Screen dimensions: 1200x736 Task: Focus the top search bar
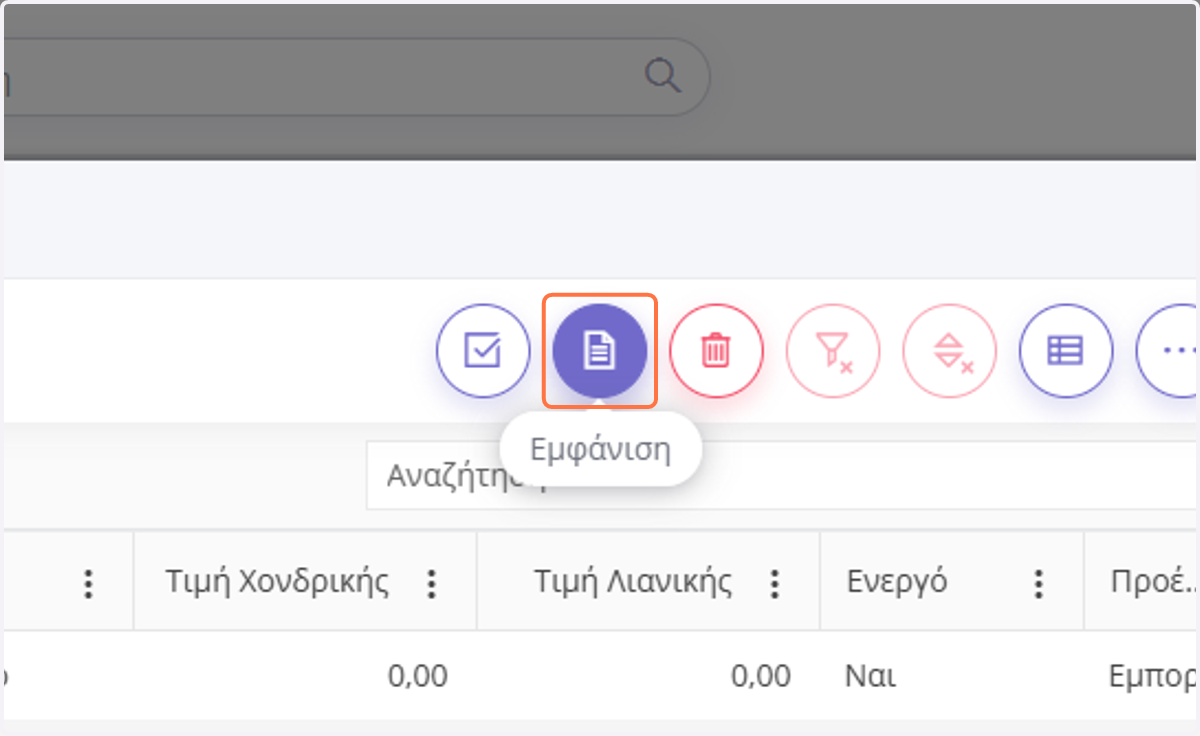click(355, 77)
